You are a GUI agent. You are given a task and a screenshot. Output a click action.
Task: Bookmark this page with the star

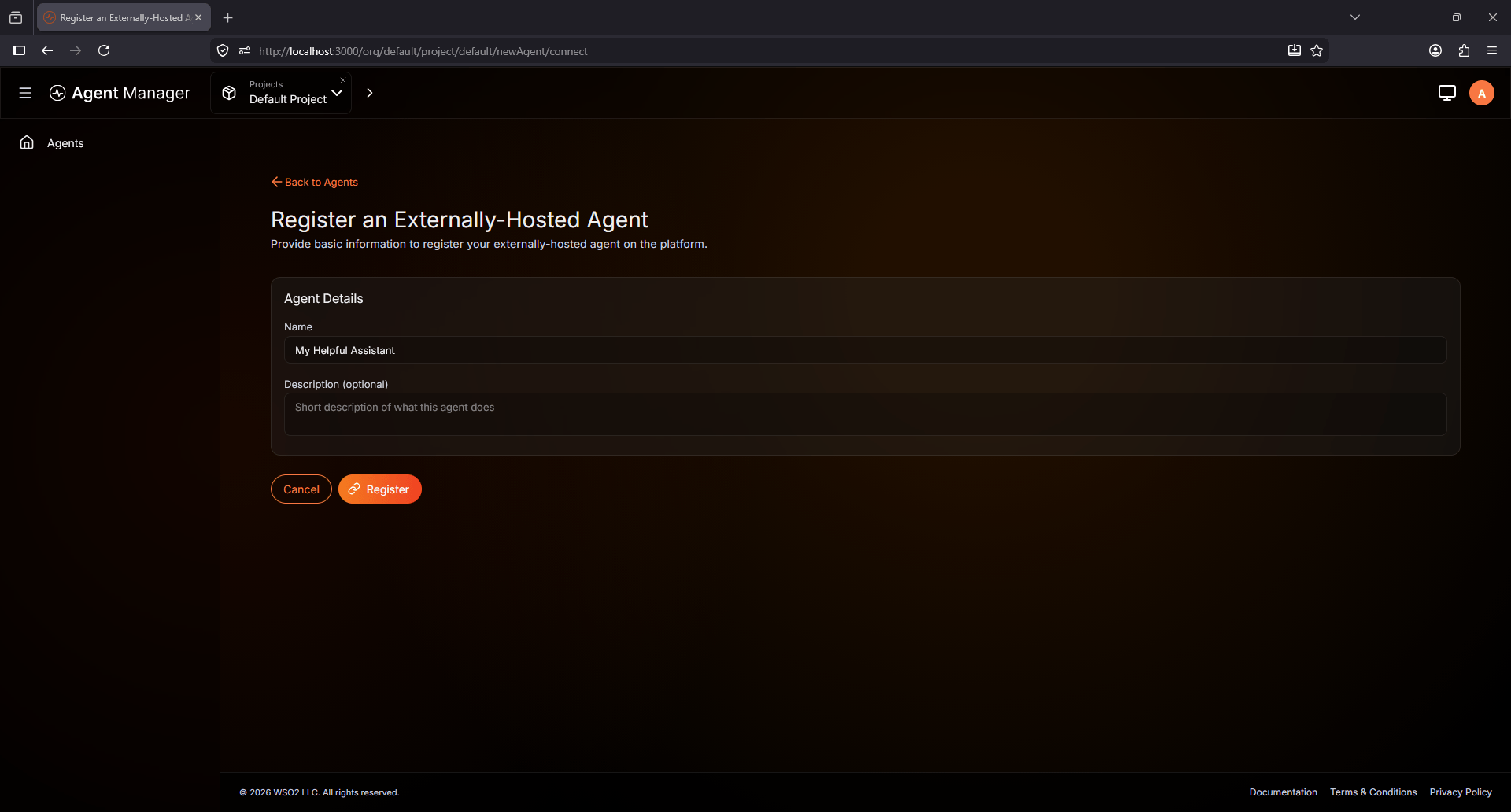[1317, 50]
